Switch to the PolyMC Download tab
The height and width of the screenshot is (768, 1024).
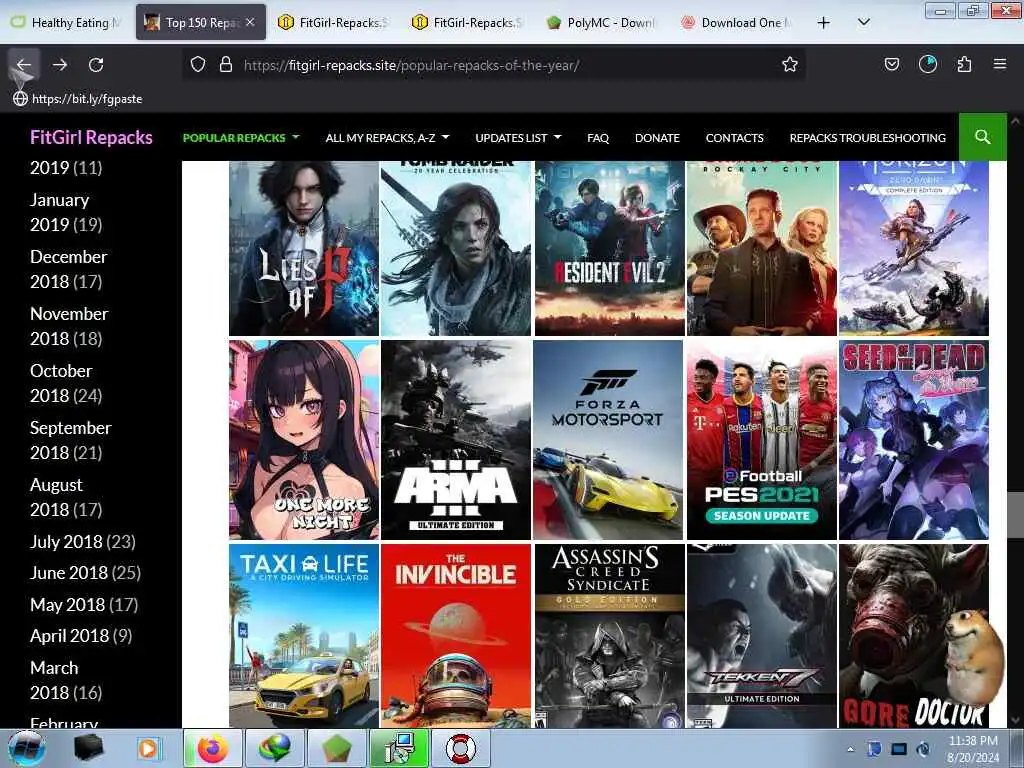[602, 23]
